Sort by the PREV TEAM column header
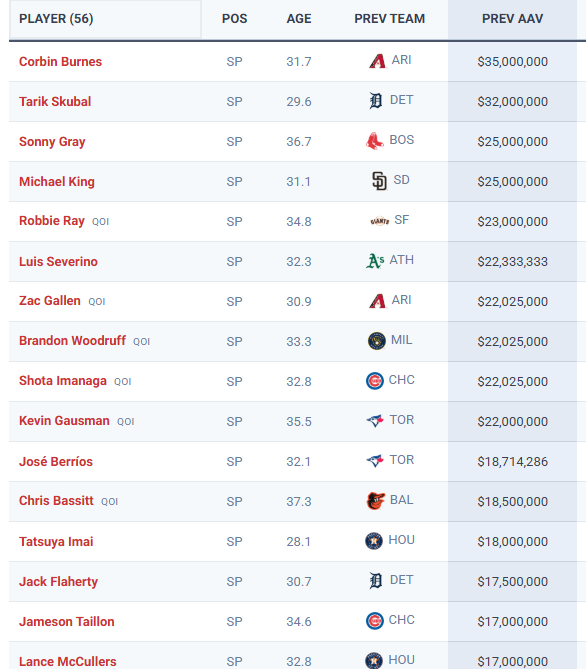 coord(389,19)
